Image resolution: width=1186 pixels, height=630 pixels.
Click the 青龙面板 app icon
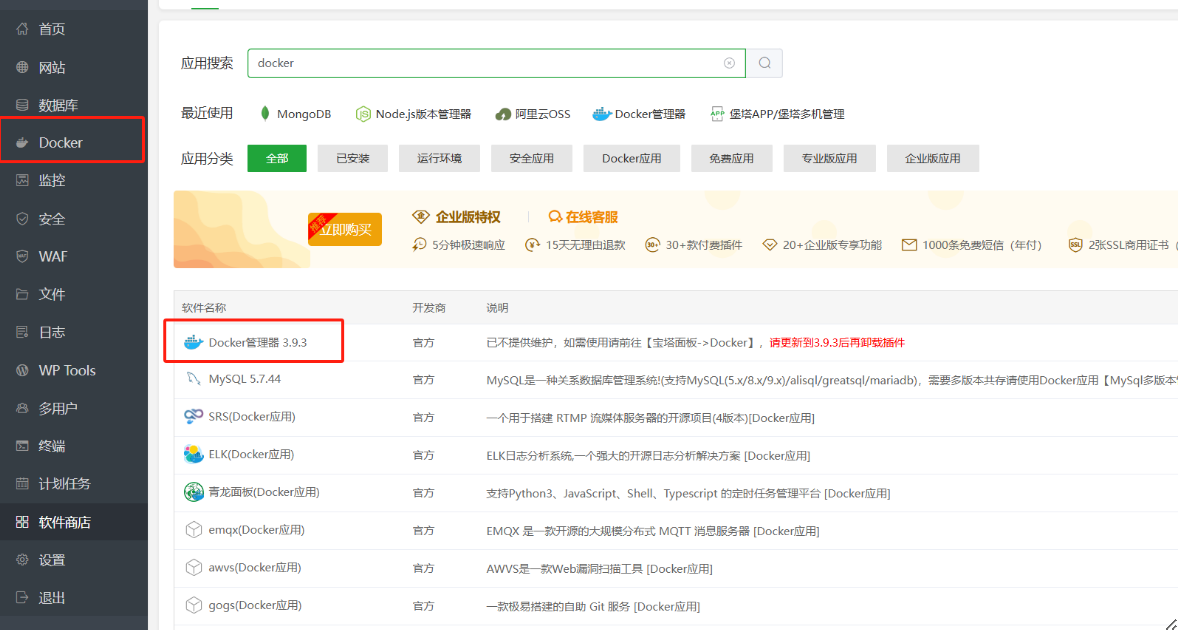(194, 492)
